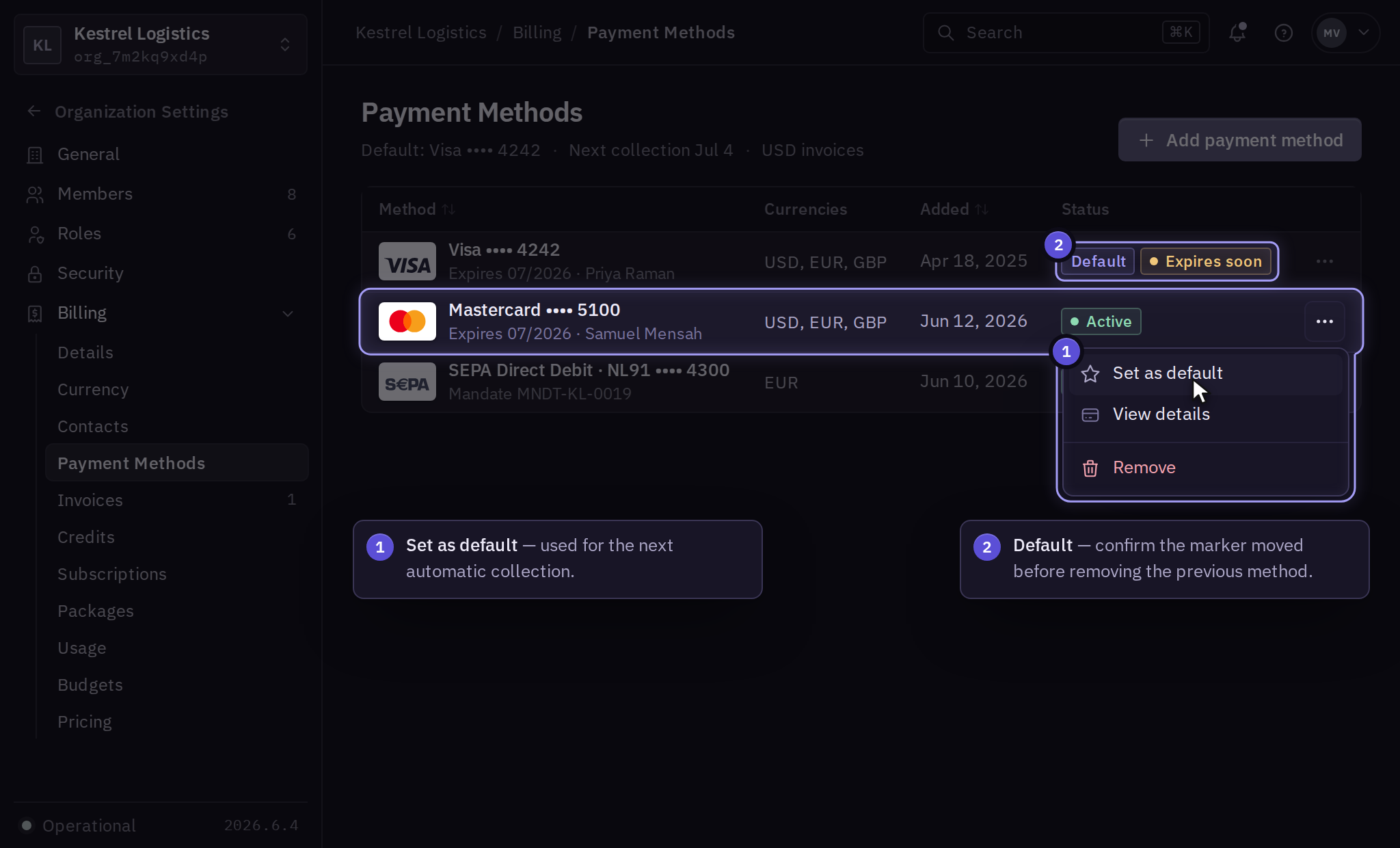This screenshot has width=1400, height=848.
Task: Click the star icon next to Set as default
Action: tap(1090, 373)
